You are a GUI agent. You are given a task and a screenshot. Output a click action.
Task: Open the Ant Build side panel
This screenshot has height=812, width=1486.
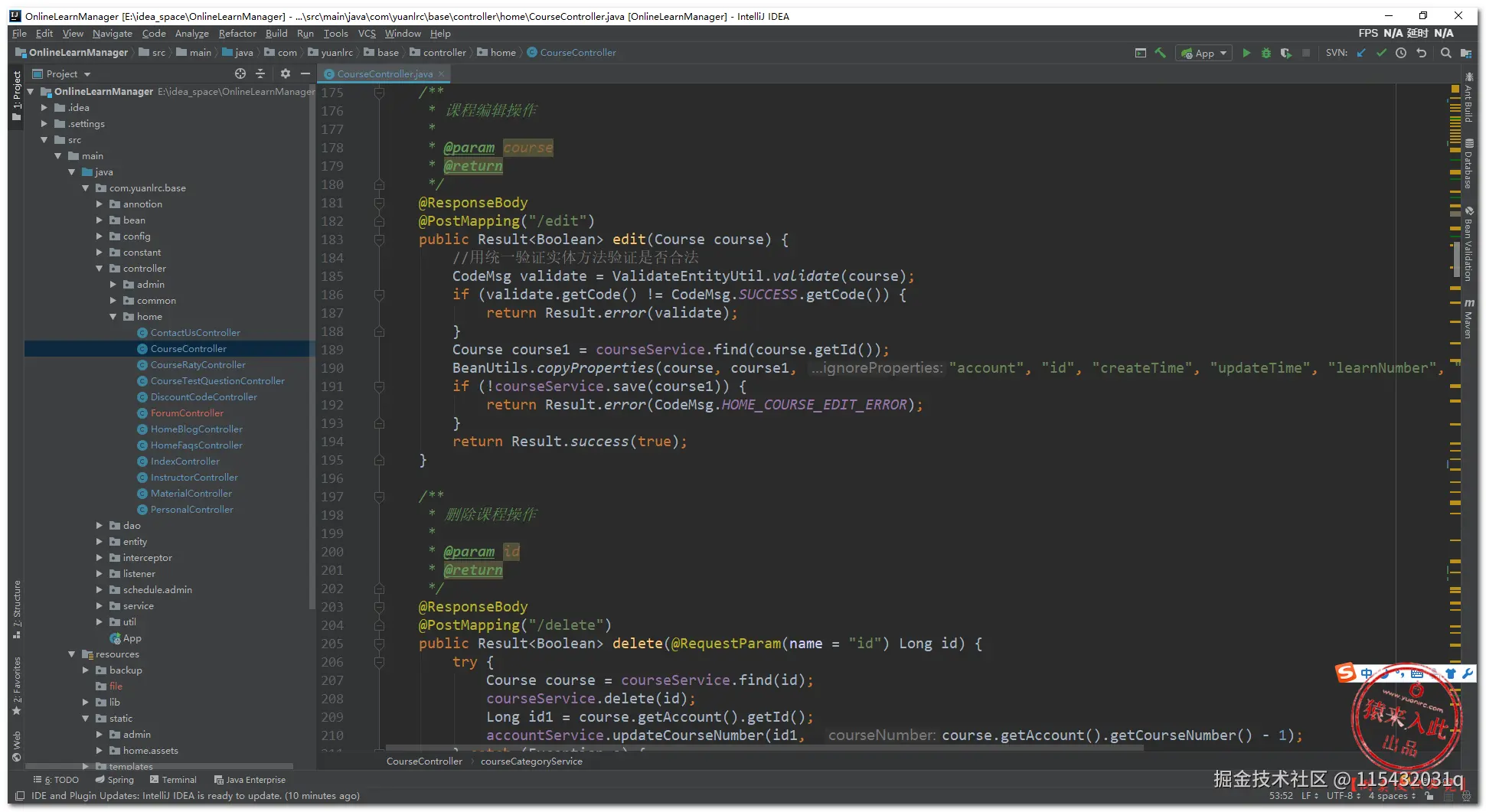point(1468,99)
